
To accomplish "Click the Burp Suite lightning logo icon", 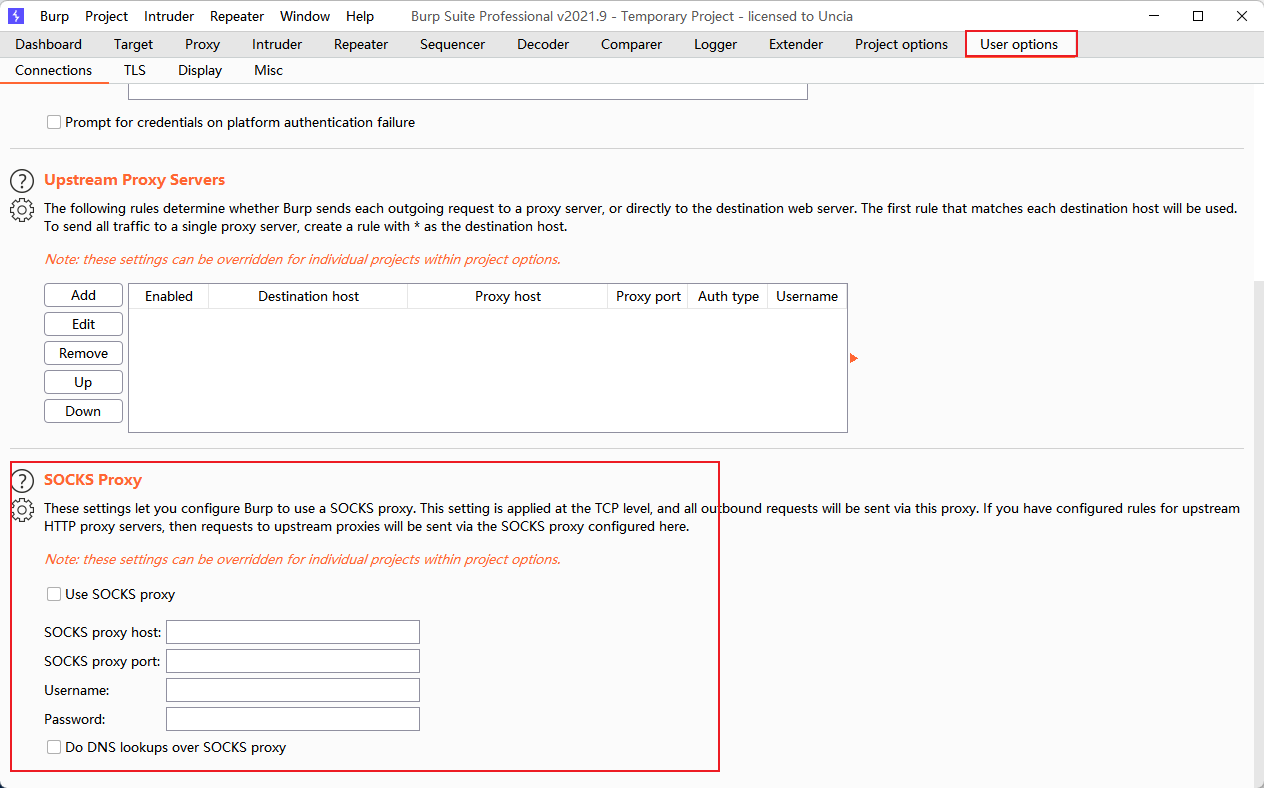I will click(x=16, y=16).
